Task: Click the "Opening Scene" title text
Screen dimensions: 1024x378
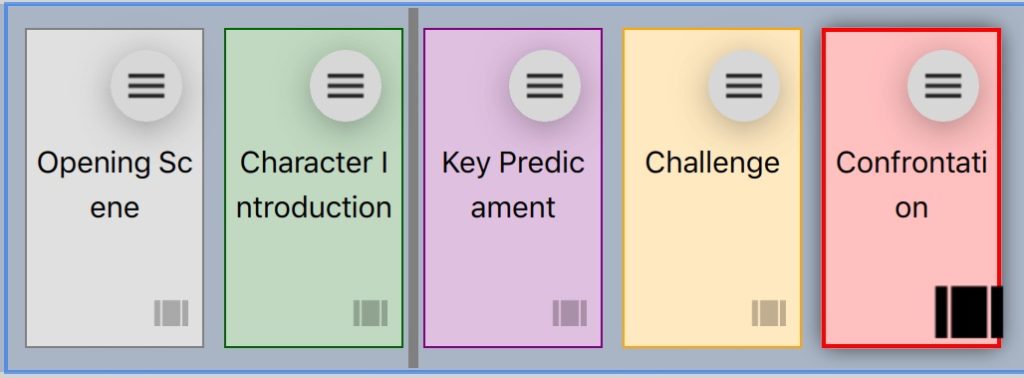Action: pos(114,185)
